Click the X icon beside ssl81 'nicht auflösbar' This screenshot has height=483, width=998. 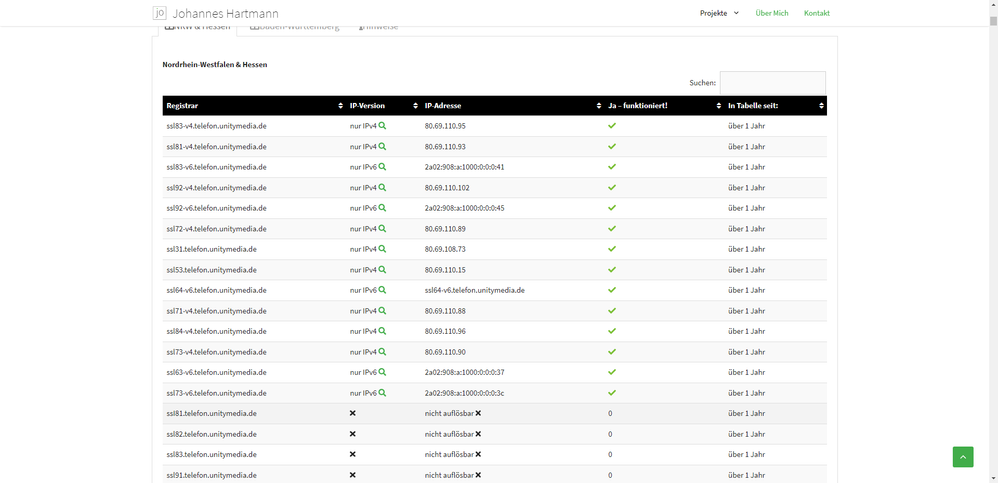[x=478, y=413]
